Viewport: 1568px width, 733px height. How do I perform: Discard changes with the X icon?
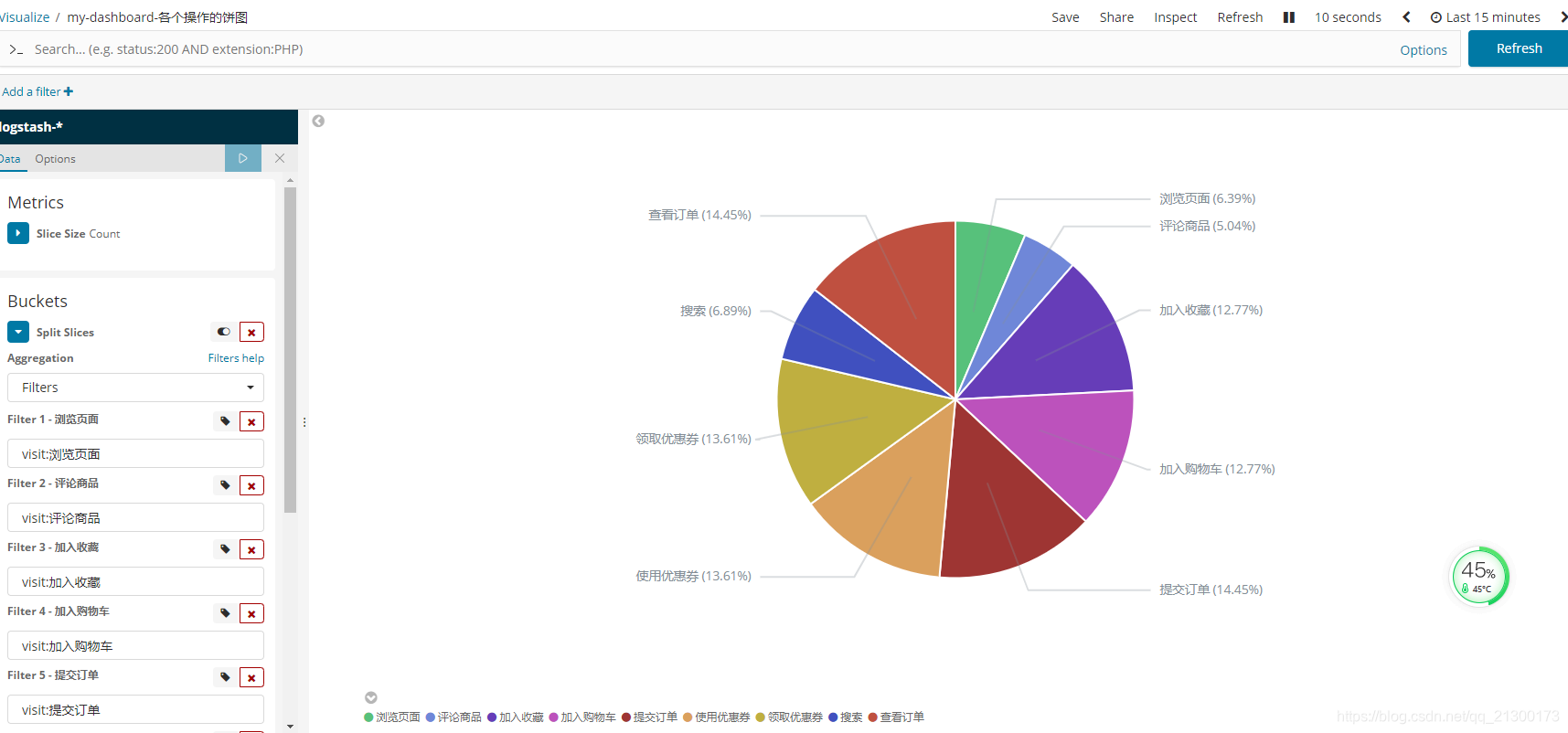coord(280,158)
